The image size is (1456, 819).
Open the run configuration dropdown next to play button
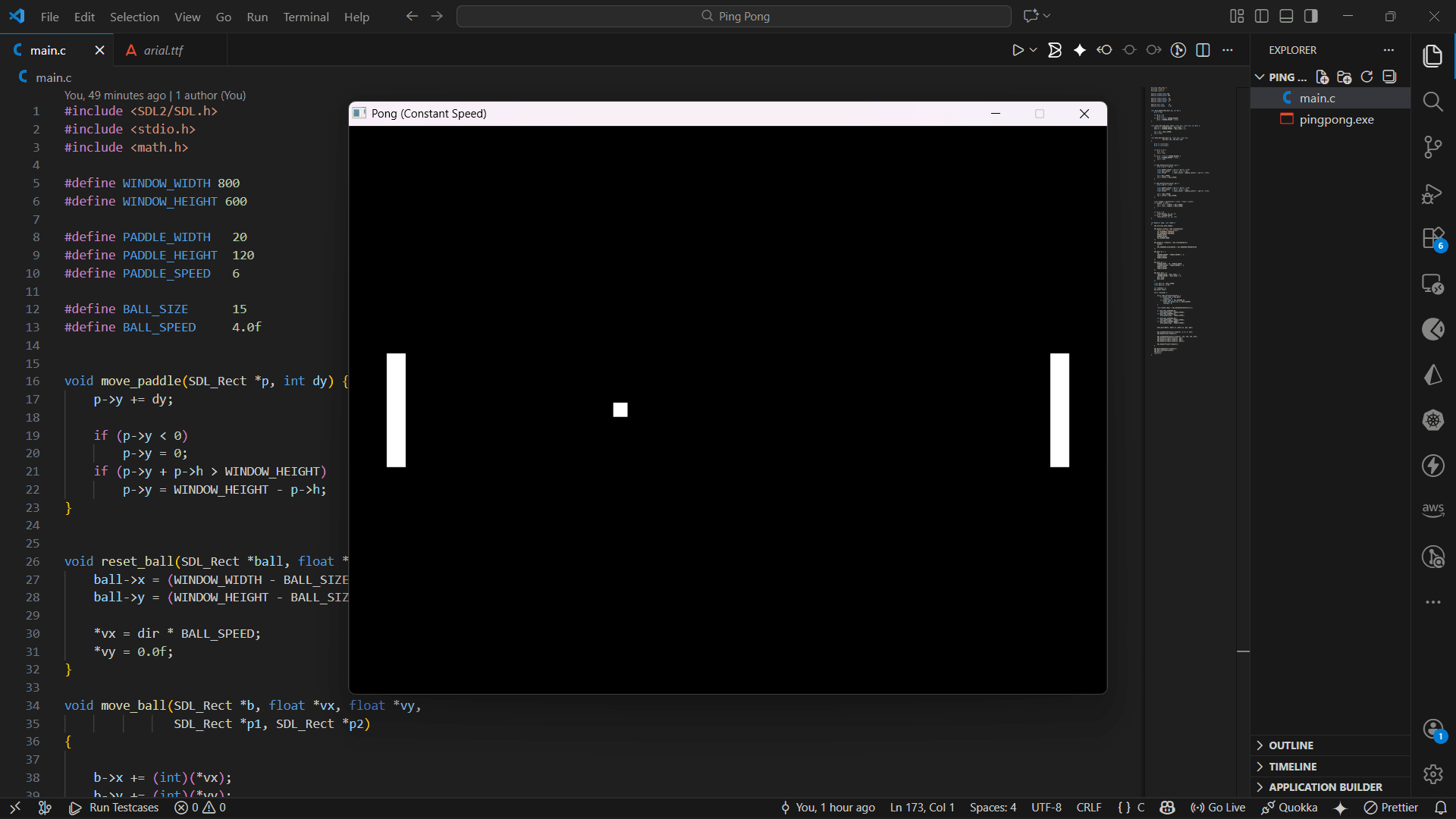pyautogui.click(x=1033, y=50)
